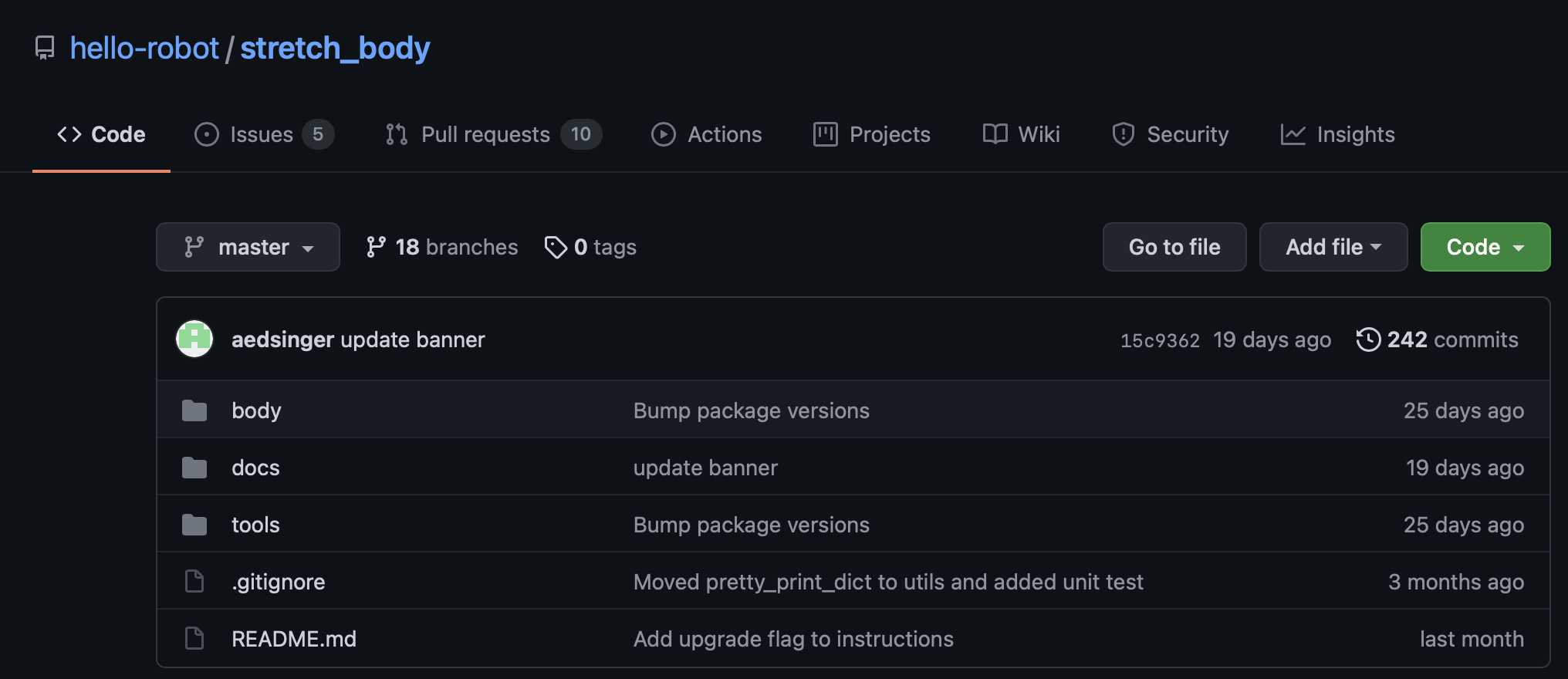The height and width of the screenshot is (679, 1568).
Task: Open the Pull requests tab
Action: (x=492, y=134)
